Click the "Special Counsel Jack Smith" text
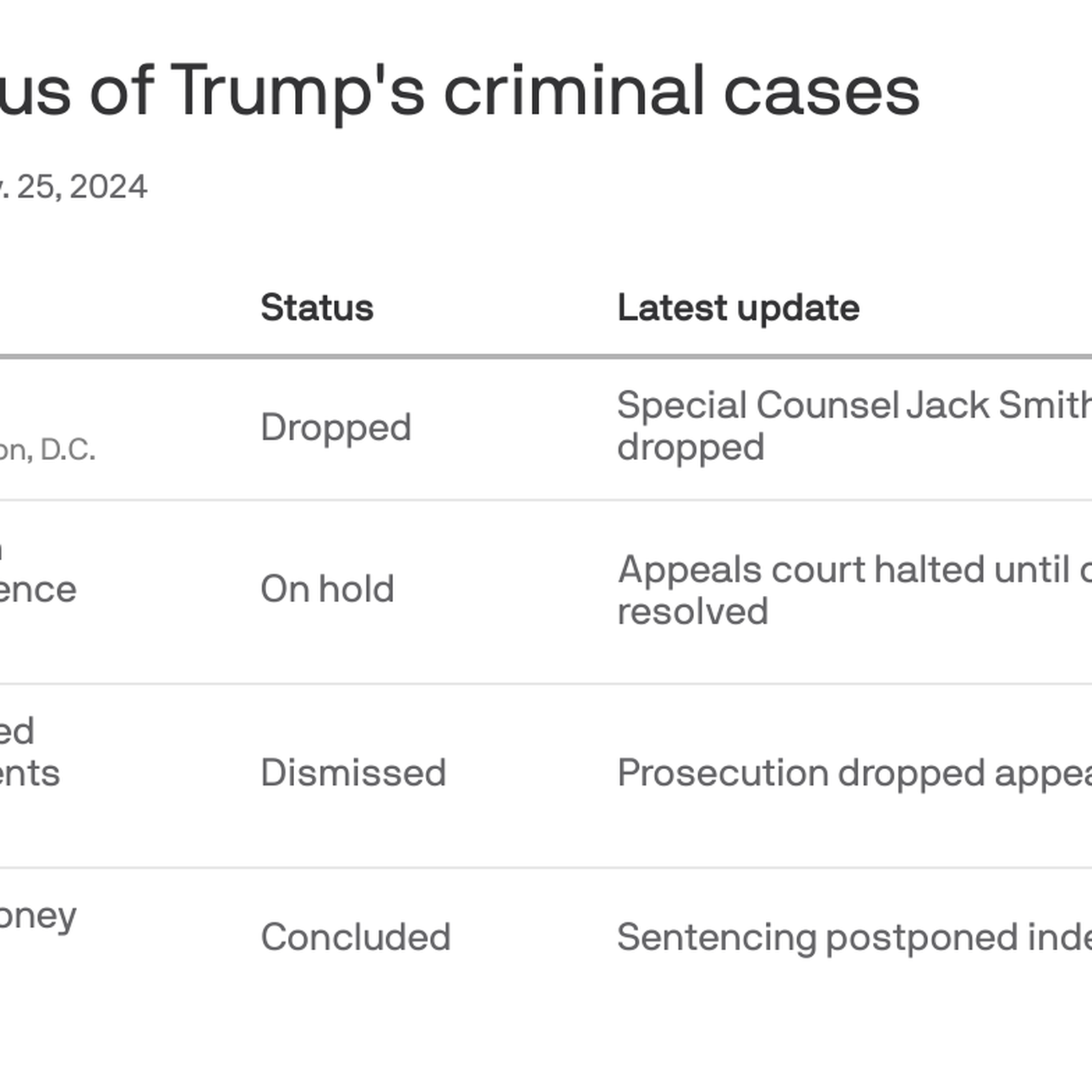Screen dimensions: 1092x1092 click(x=853, y=405)
